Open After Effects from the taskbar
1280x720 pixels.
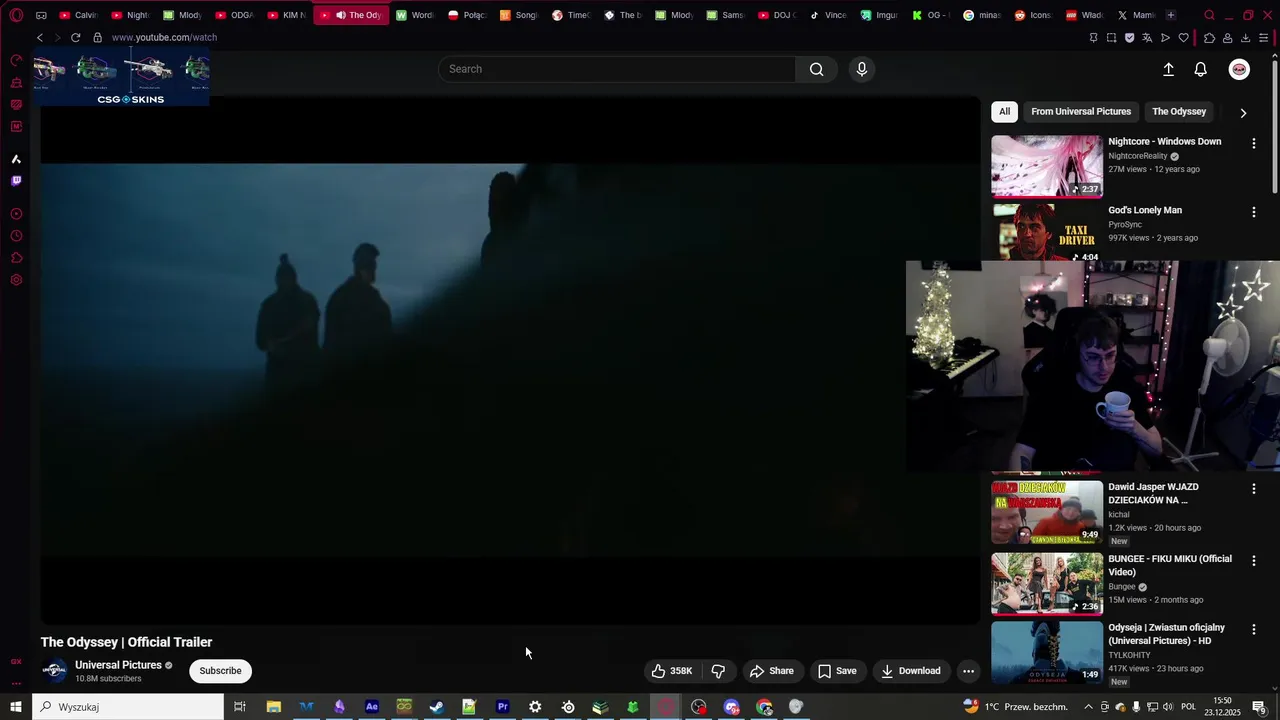coord(372,707)
